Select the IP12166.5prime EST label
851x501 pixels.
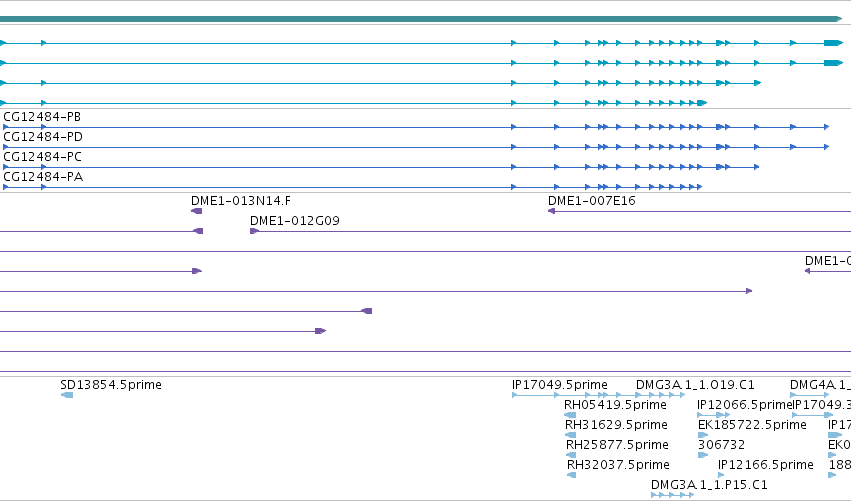click(x=766, y=465)
